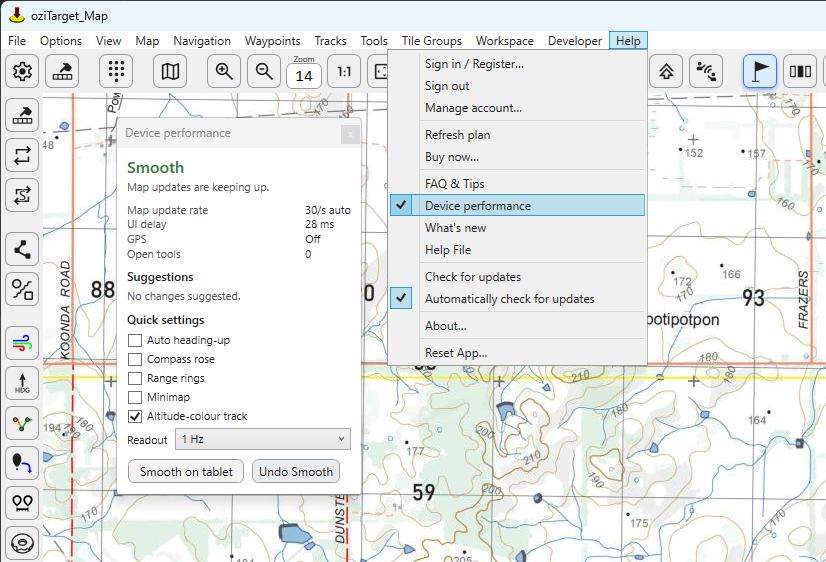Select Sign out from Help menu
This screenshot has height=562, width=826.
coord(517,86)
